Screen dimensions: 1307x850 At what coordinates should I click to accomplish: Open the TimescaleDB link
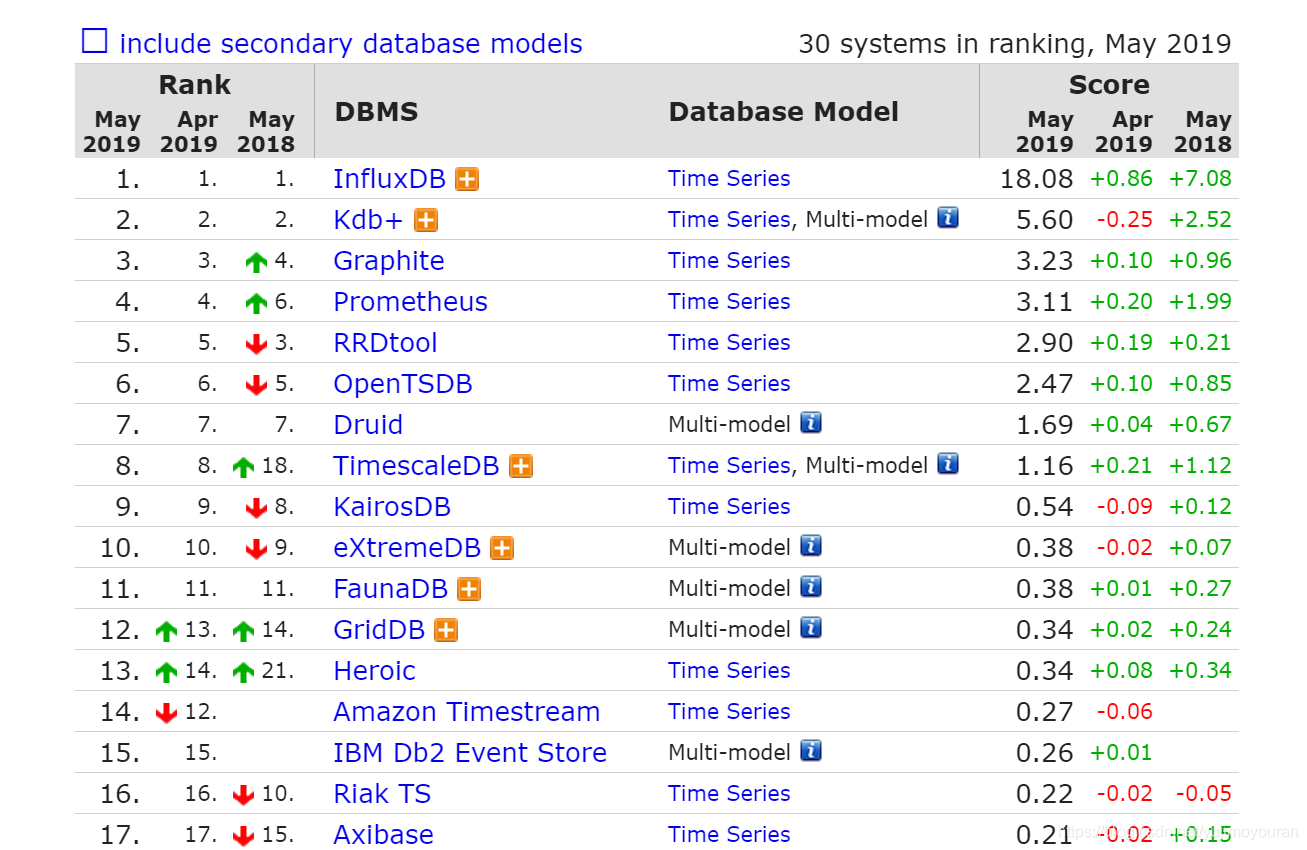(416, 466)
